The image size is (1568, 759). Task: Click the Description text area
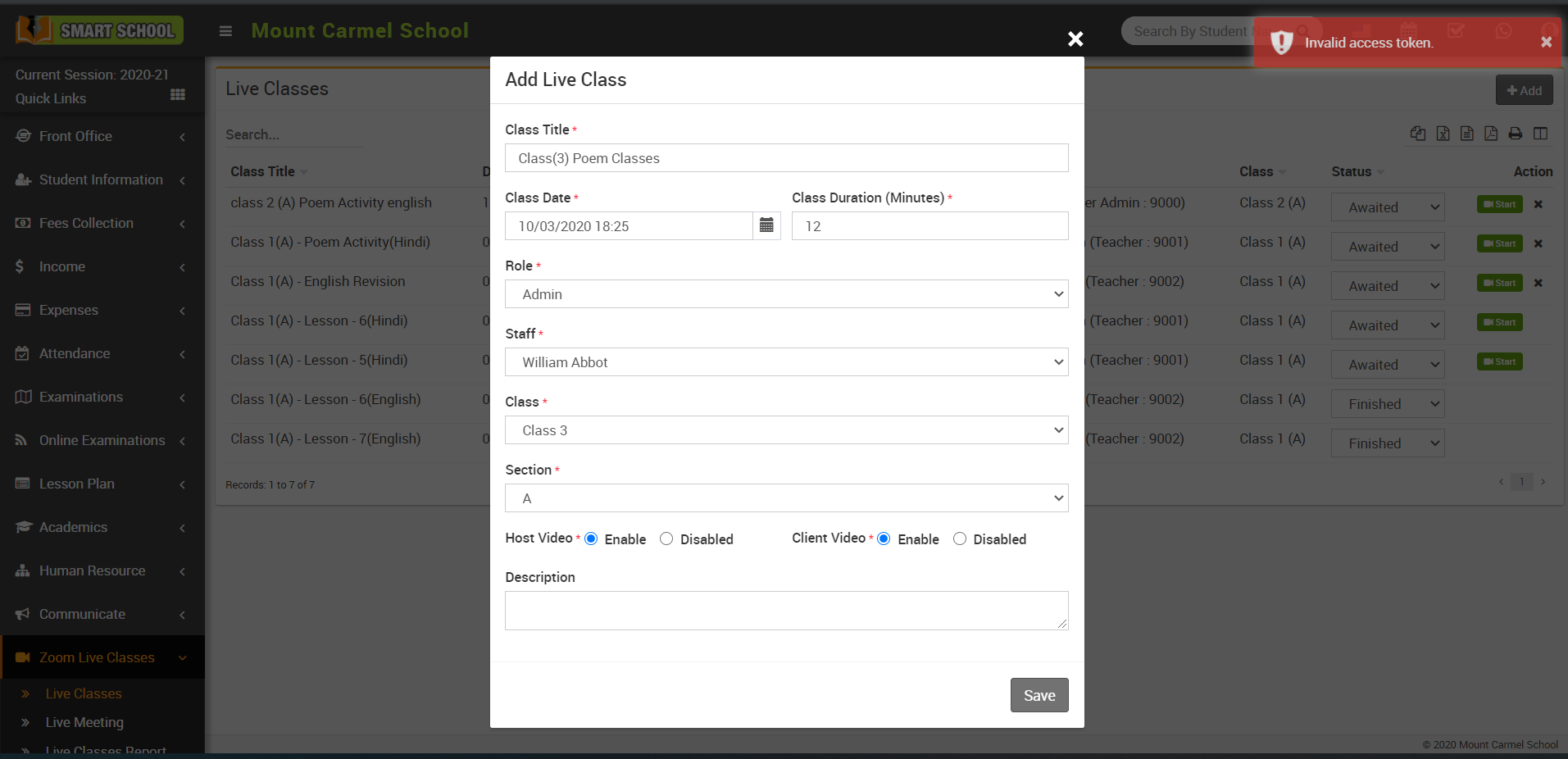(786, 611)
